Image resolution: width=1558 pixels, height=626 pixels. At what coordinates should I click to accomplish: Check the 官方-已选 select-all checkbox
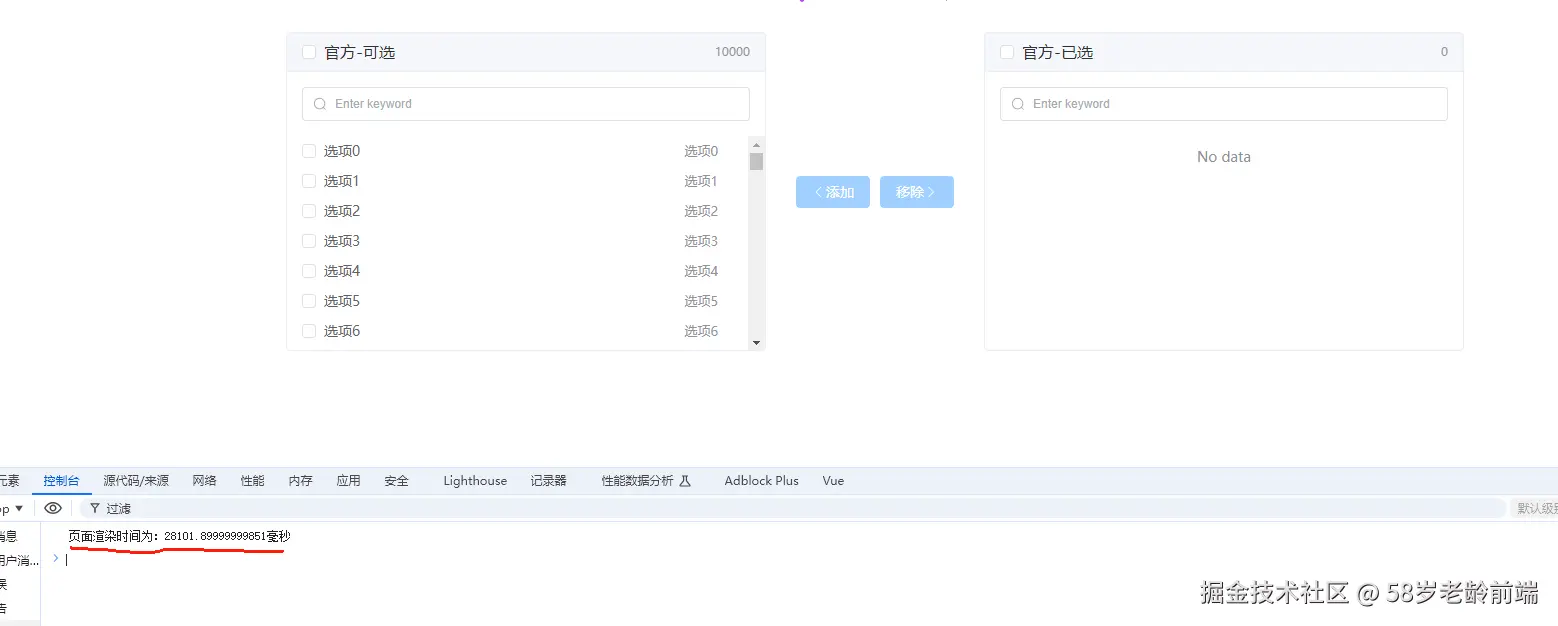click(x=1007, y=52)
